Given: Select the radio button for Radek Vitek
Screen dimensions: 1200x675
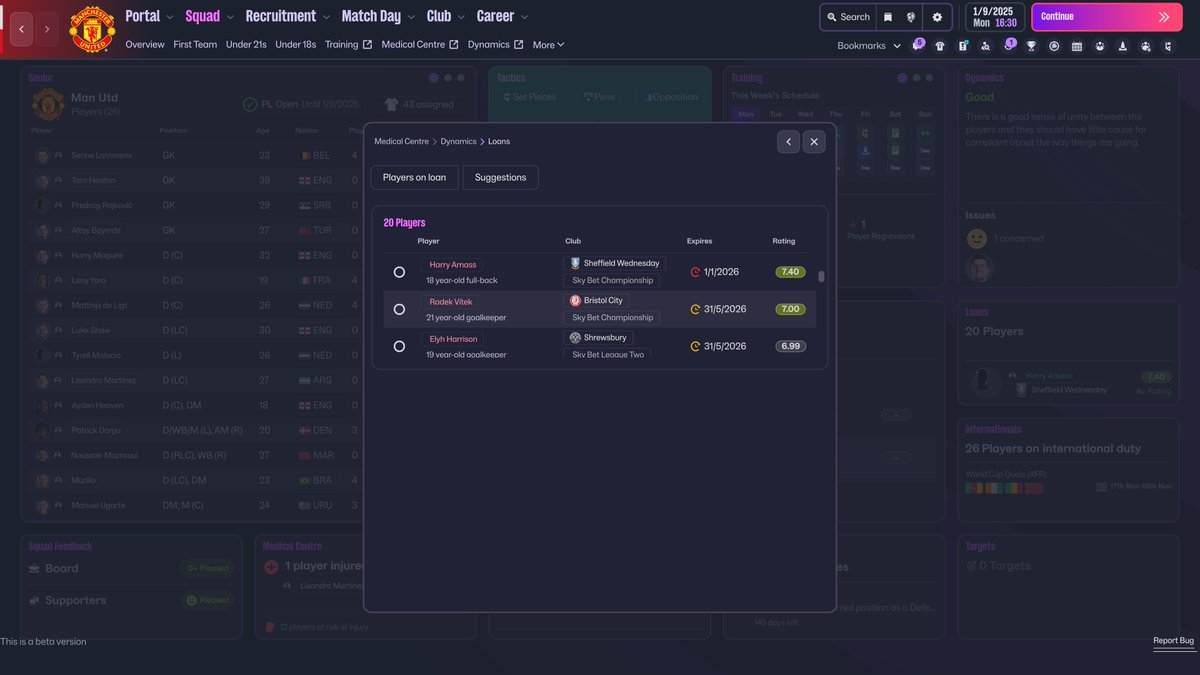Looking at the screenshot, I should [399, 309].
